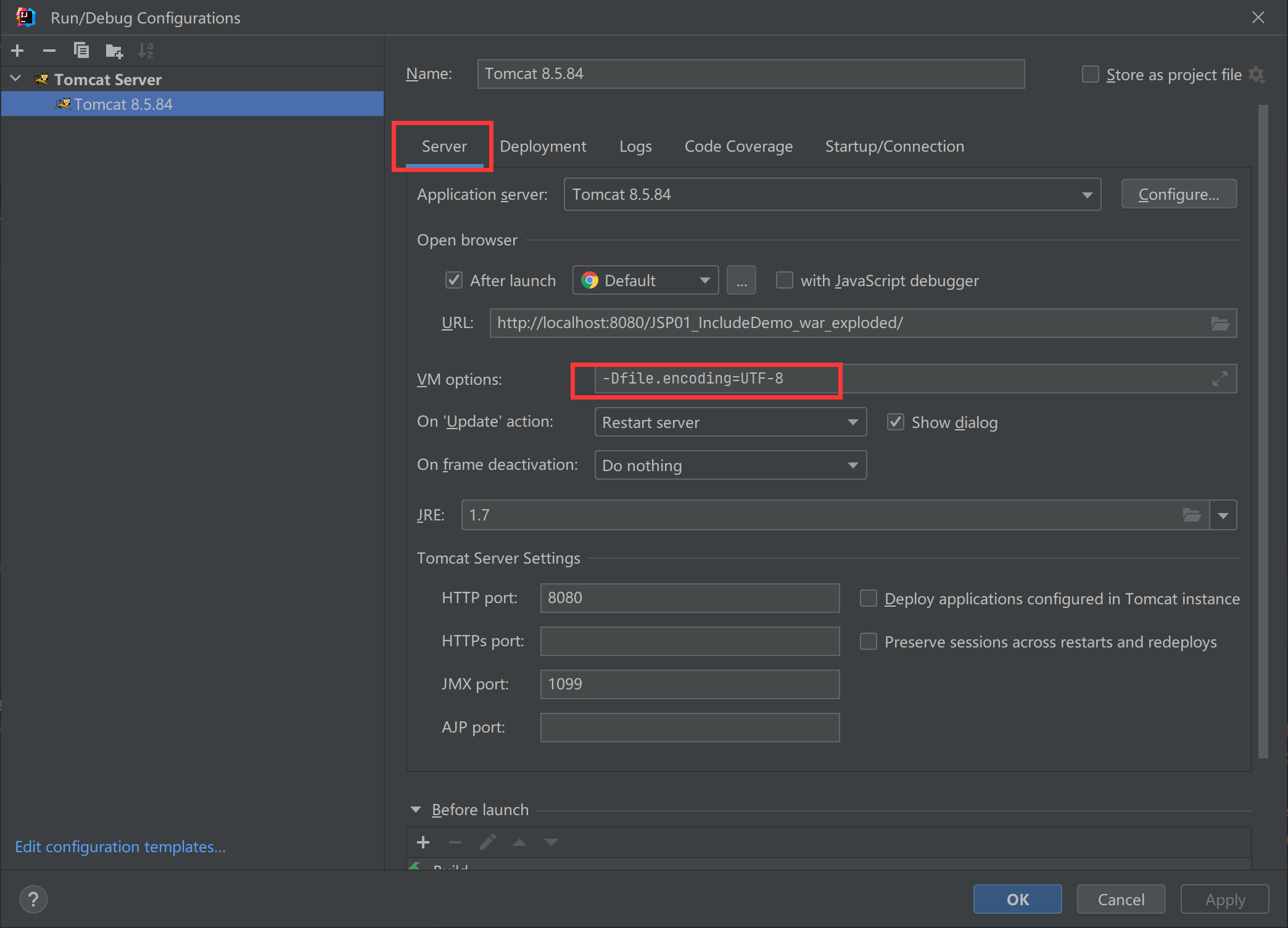Switch to the Startup/Connection tab

pos(894,147)
